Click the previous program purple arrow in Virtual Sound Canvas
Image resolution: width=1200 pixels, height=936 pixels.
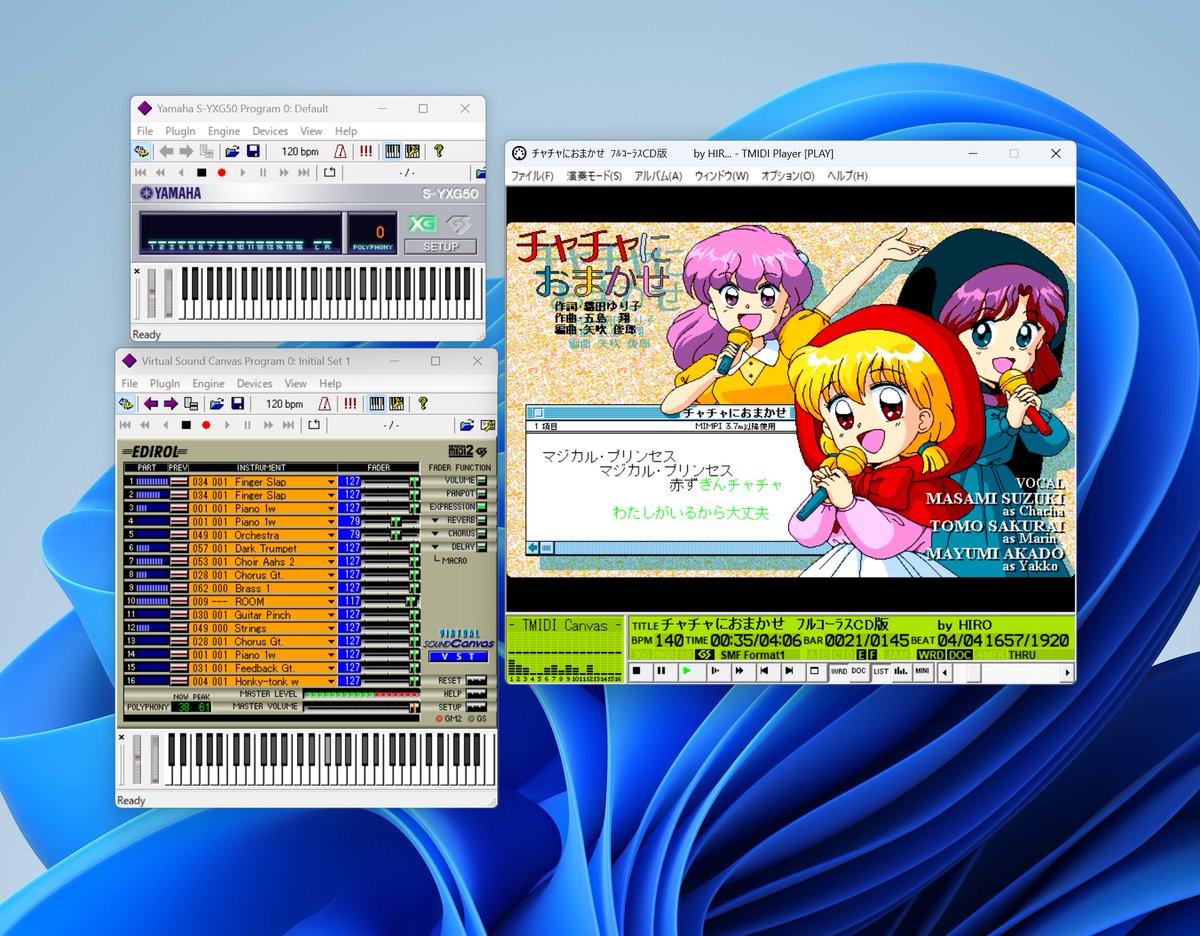(x=150, y=404)
